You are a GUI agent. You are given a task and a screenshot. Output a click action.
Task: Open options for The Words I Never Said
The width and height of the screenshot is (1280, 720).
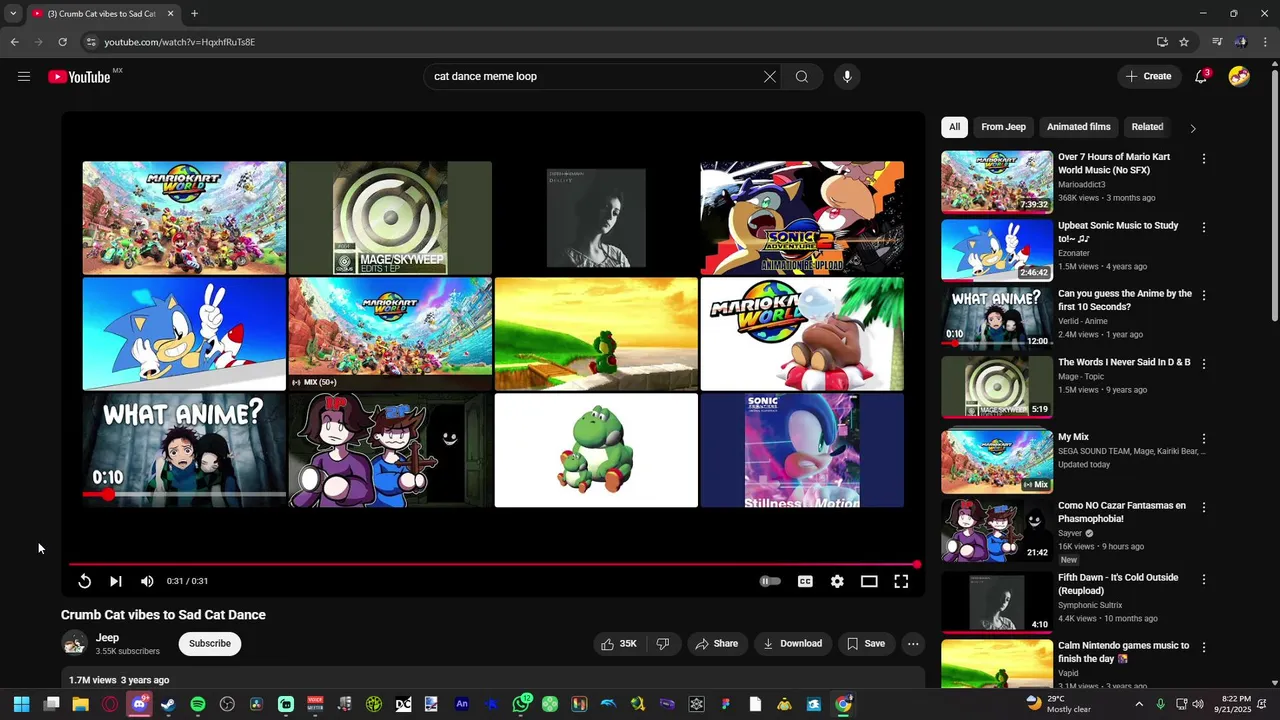pos(1203,364)
